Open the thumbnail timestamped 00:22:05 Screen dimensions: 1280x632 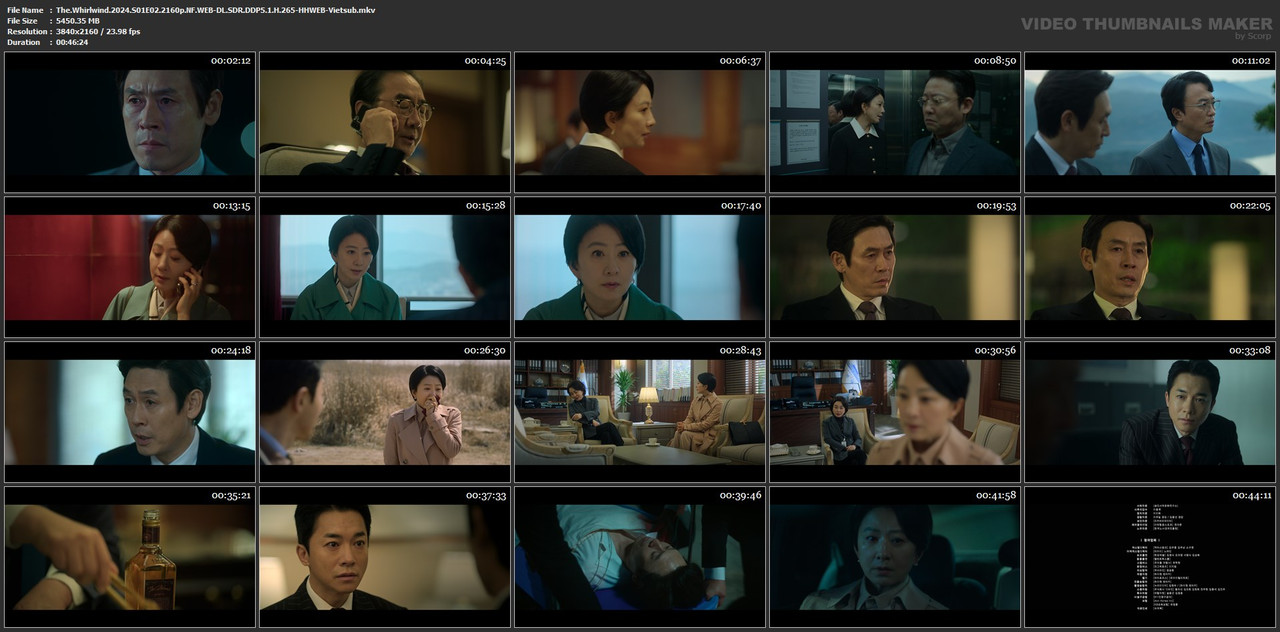1150,267
